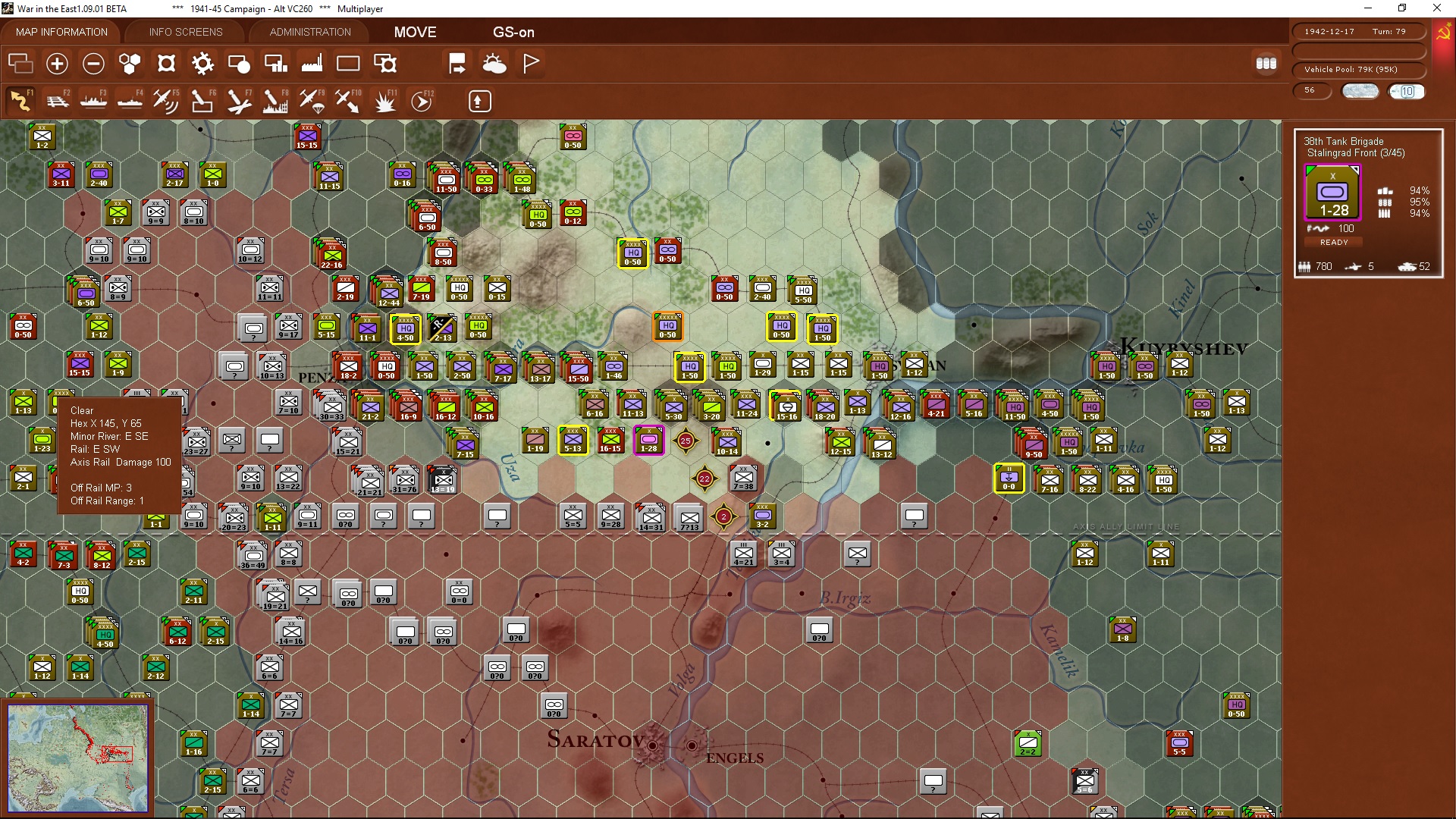The width and height of the screenshot is (1456, 819).
Task: Expand the ADMINISTRATION tab
Action: click(x=310, y=32)
